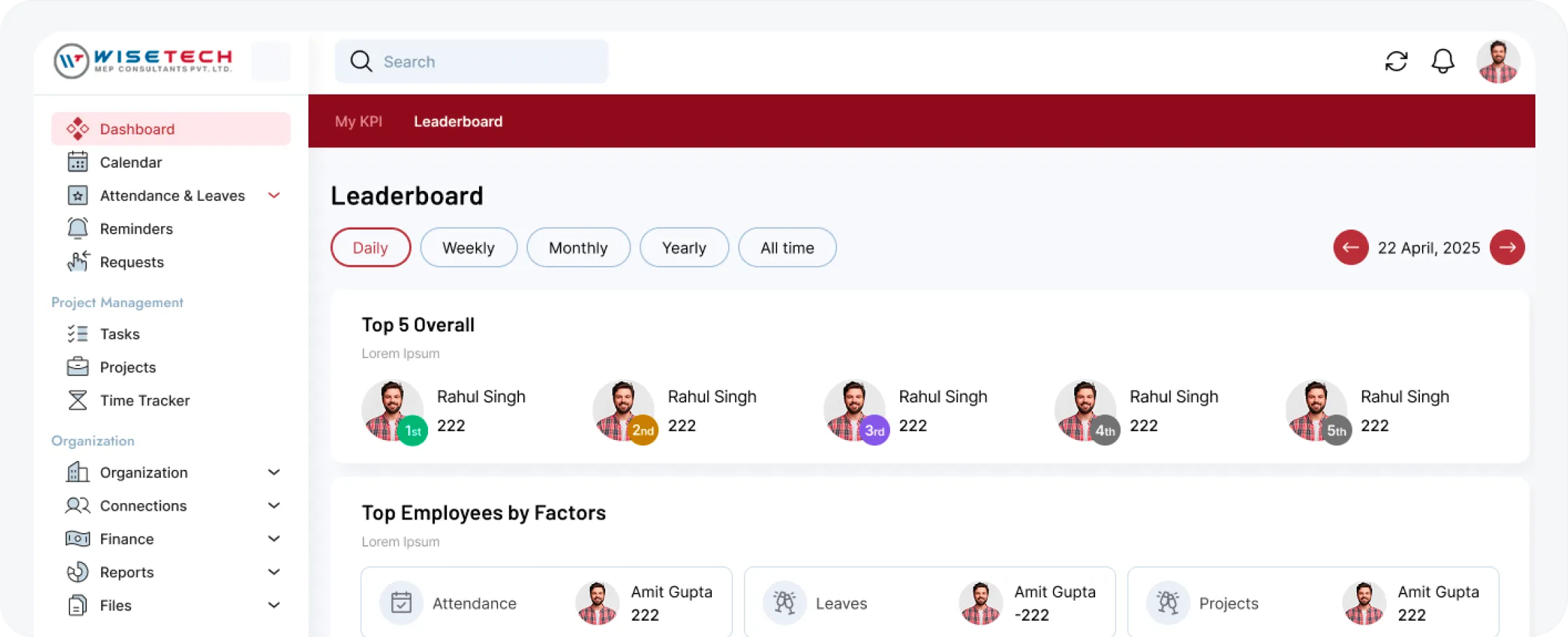Image resolution: width=1568 pixels, height=637 pixels.
Task: Expand Attendance & Leaves submenu
Action: coord(274,196)
